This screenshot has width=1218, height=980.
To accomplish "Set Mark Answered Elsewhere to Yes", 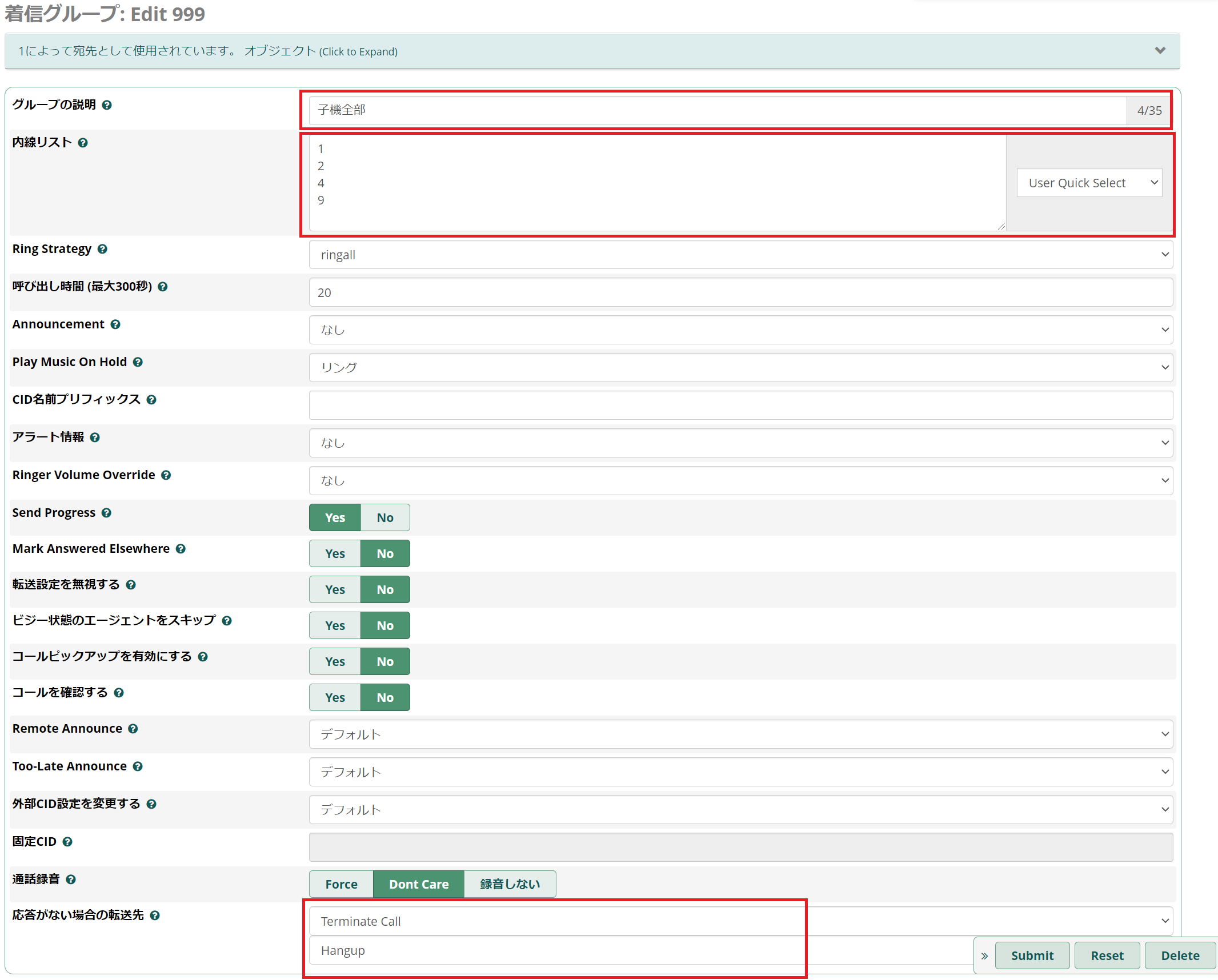I will 335,553.
